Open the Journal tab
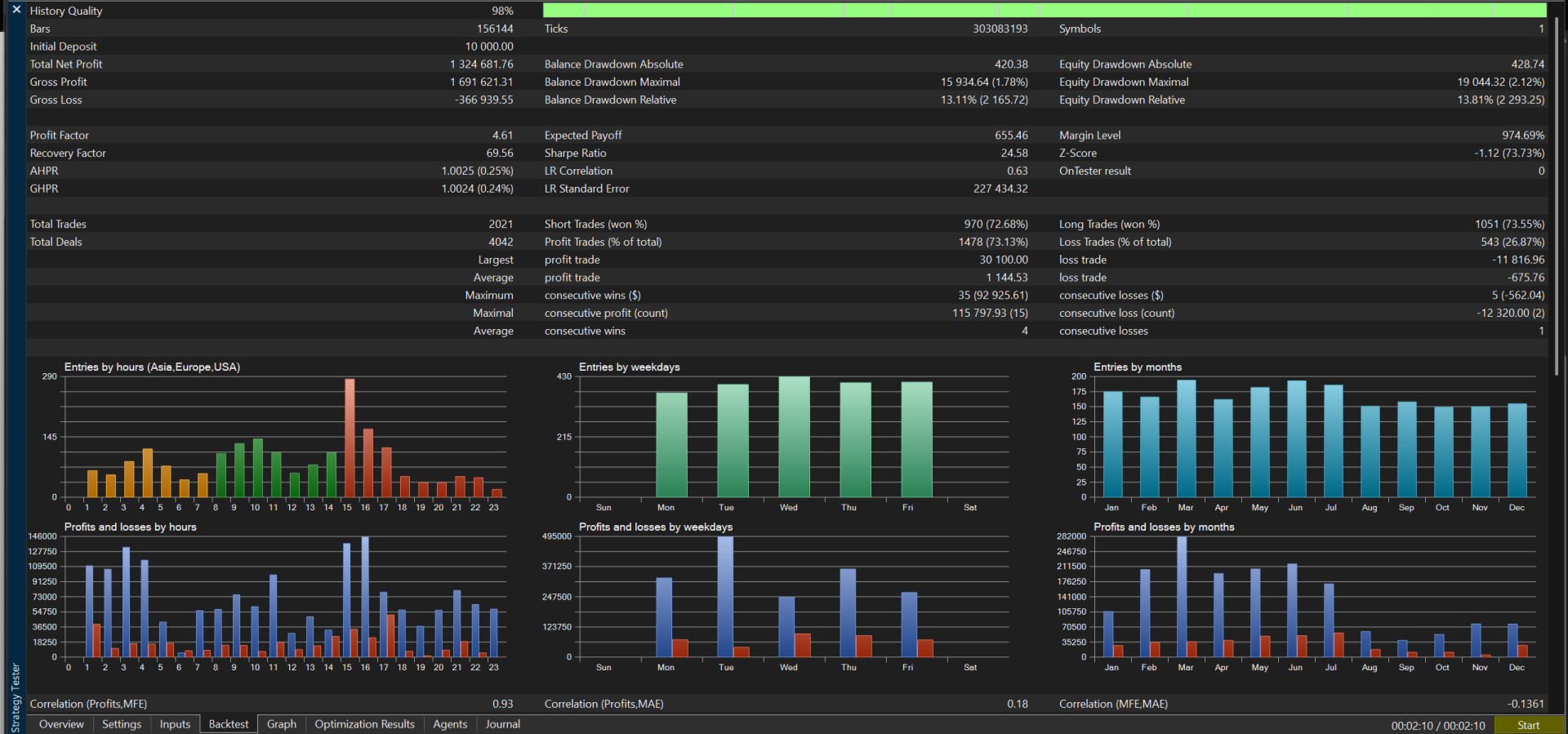 click(x=503, y=724)
